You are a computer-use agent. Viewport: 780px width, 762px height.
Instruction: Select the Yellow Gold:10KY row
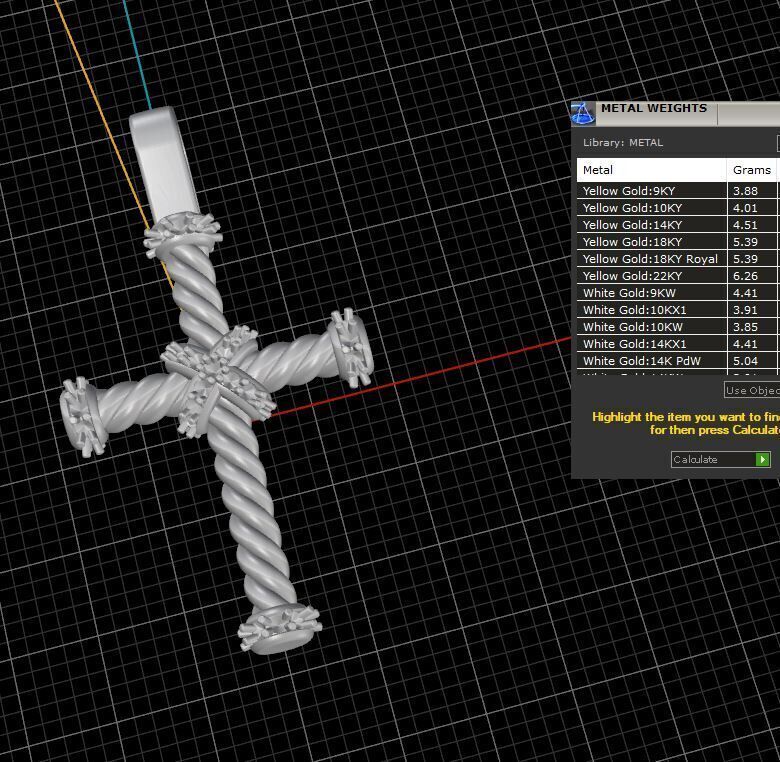coord(678,208)
